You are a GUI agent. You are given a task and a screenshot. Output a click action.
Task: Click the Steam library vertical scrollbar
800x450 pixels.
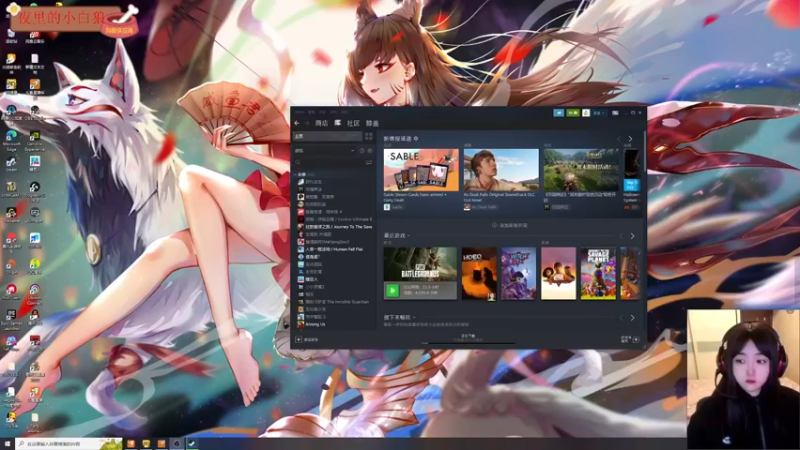tap(645, 152)
